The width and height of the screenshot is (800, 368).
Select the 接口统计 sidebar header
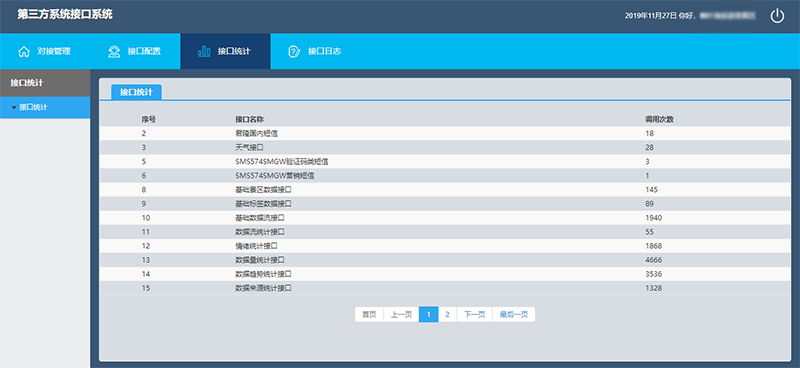coord(45,83)
